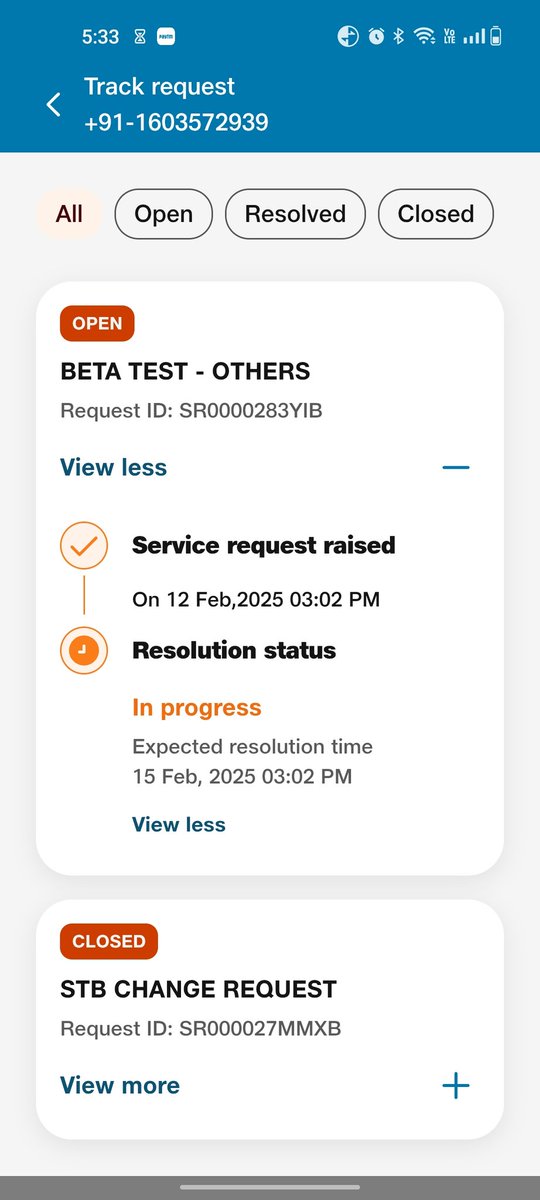Expand STB request with the plus icon
The width and height of the screenshot is (540, 1200).
[x=456, y=1085]
